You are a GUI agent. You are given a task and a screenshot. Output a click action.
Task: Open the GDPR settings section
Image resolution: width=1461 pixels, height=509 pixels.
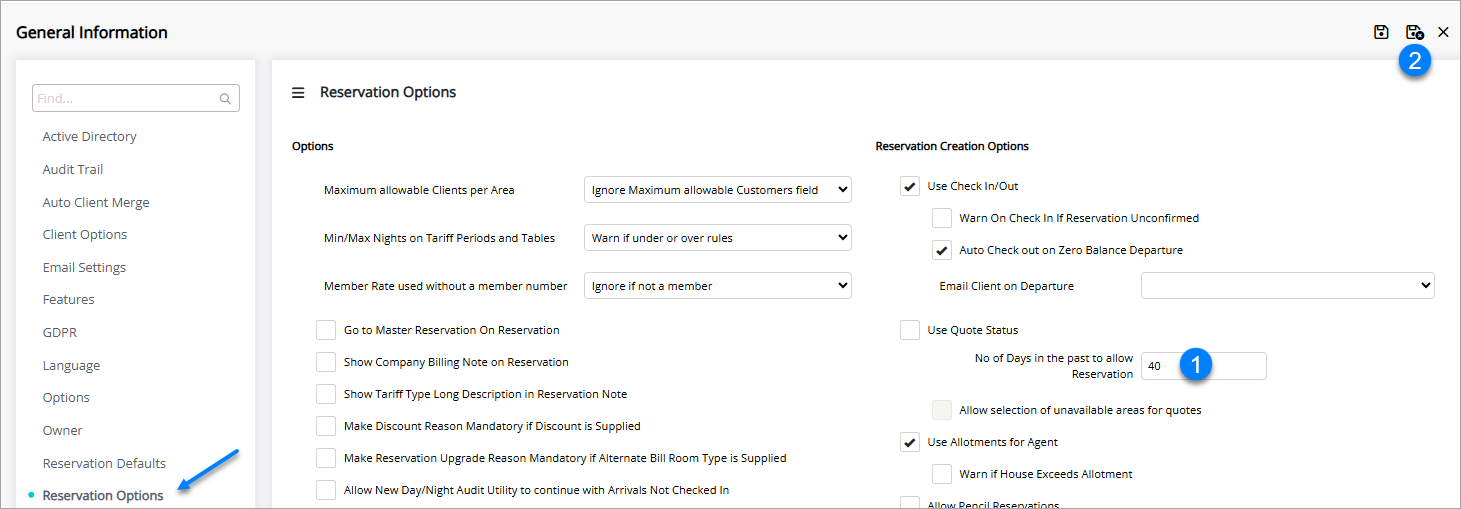click(60, 332)
